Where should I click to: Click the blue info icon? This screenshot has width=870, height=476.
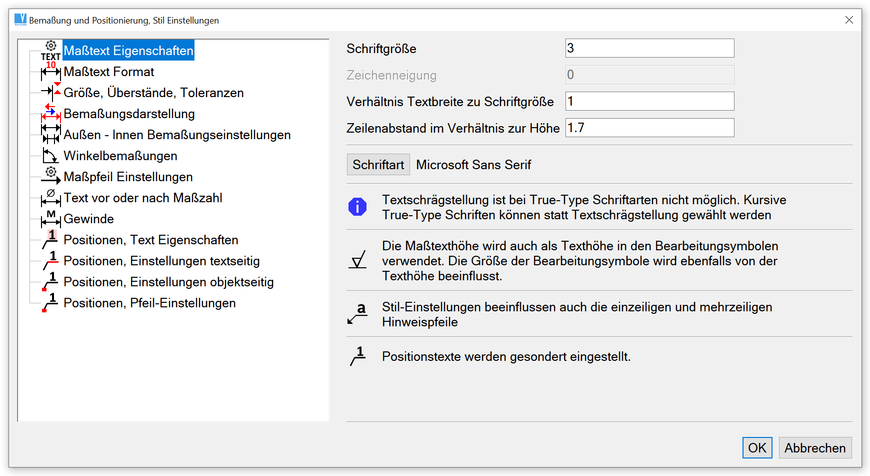358,207
